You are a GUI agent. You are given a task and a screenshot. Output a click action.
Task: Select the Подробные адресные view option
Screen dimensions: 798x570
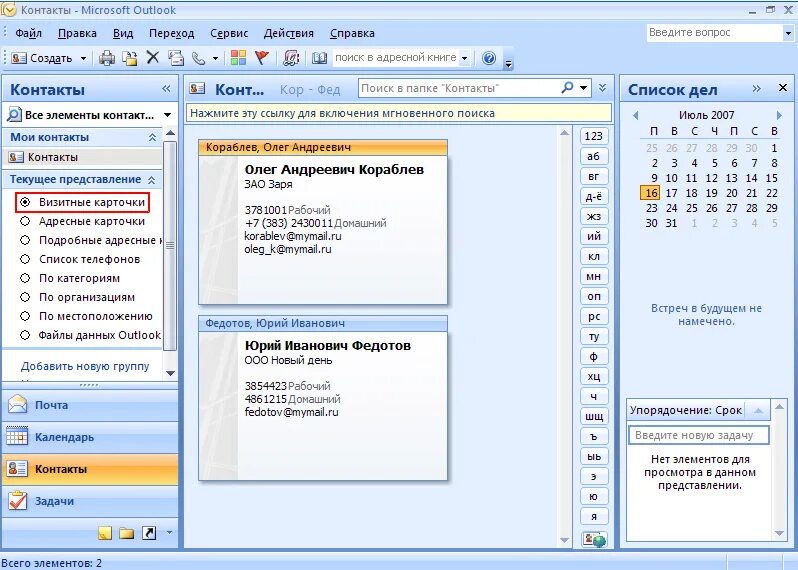[x=91, y=240]
